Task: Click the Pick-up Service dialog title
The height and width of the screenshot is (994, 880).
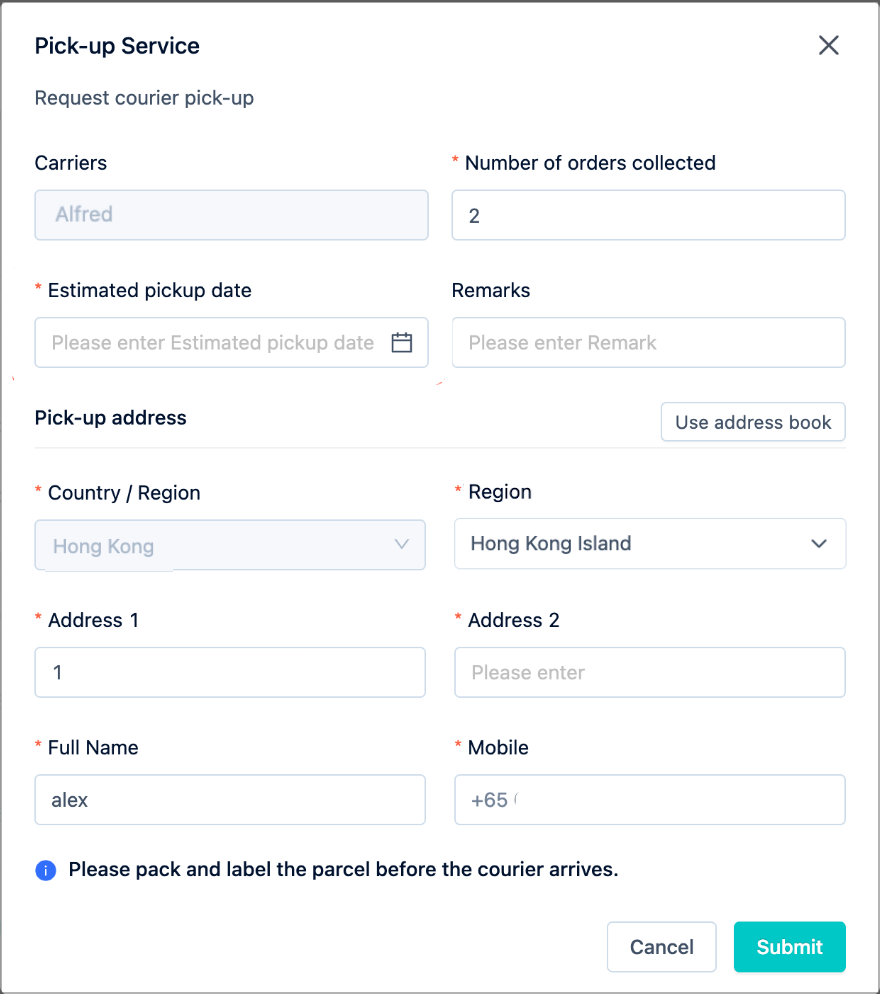Action: pyautogui.click(x=117, y=46)
